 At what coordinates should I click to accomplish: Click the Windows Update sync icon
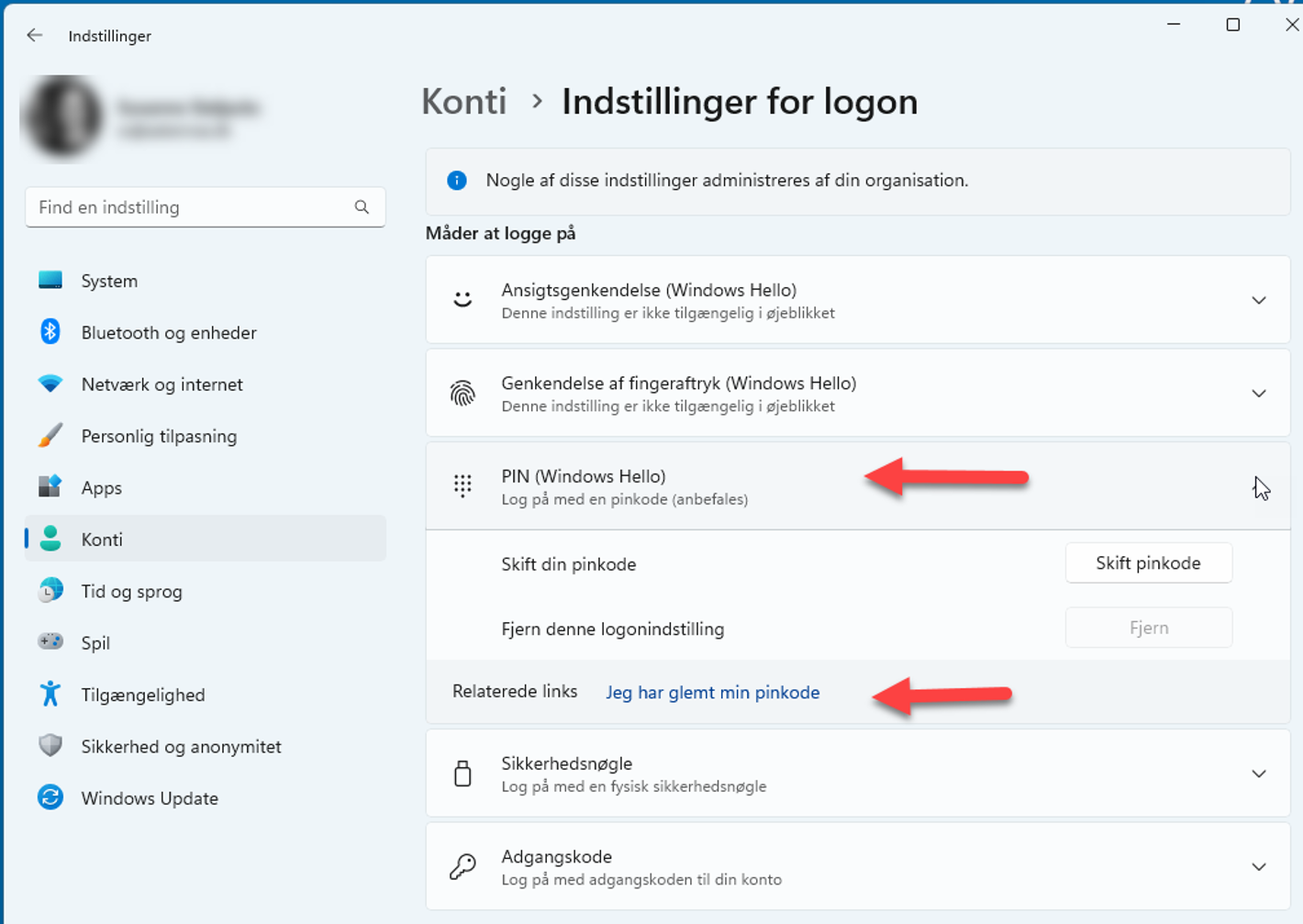pos(50,797)
